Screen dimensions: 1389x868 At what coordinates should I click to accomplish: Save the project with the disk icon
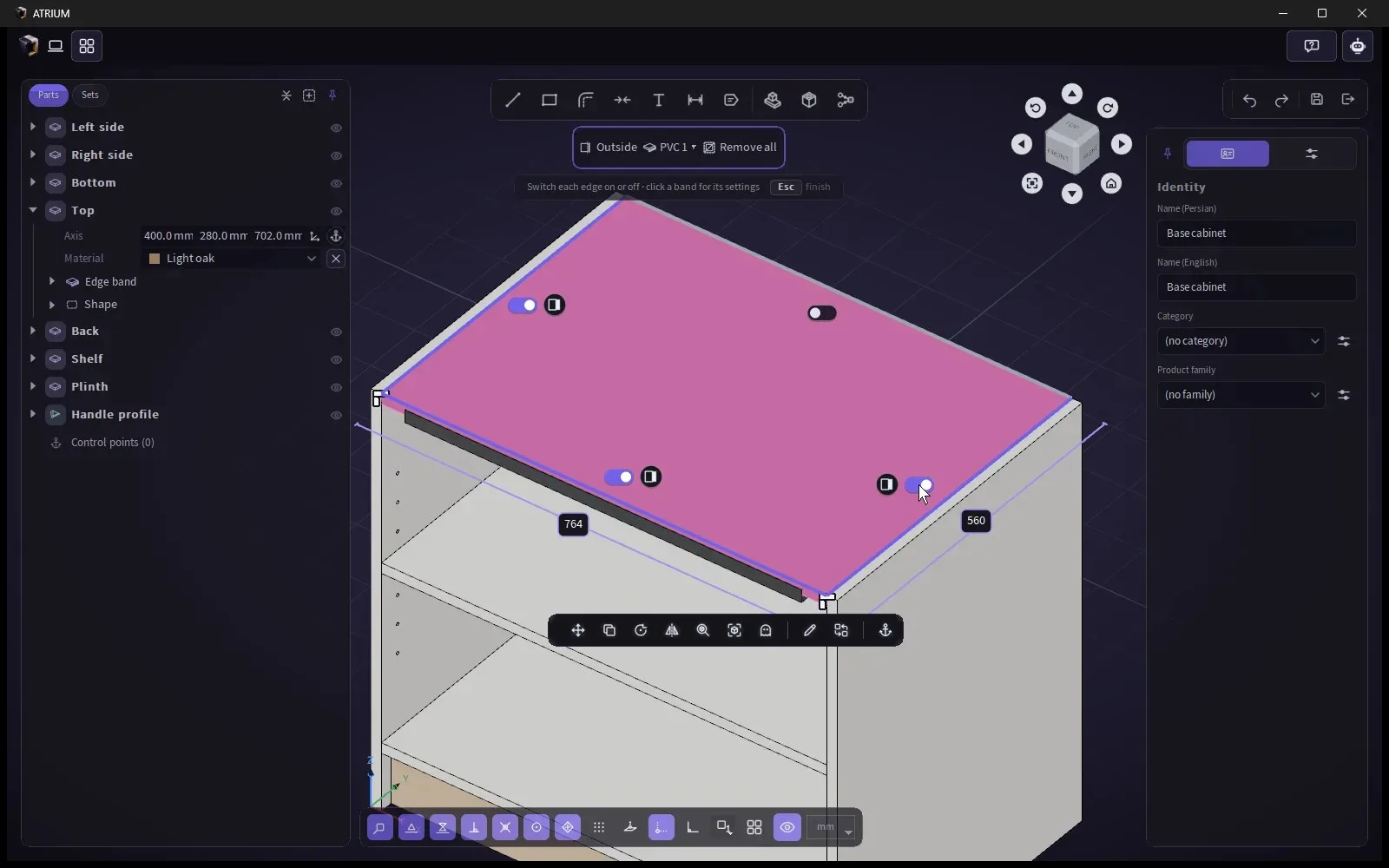point(1317,100)
